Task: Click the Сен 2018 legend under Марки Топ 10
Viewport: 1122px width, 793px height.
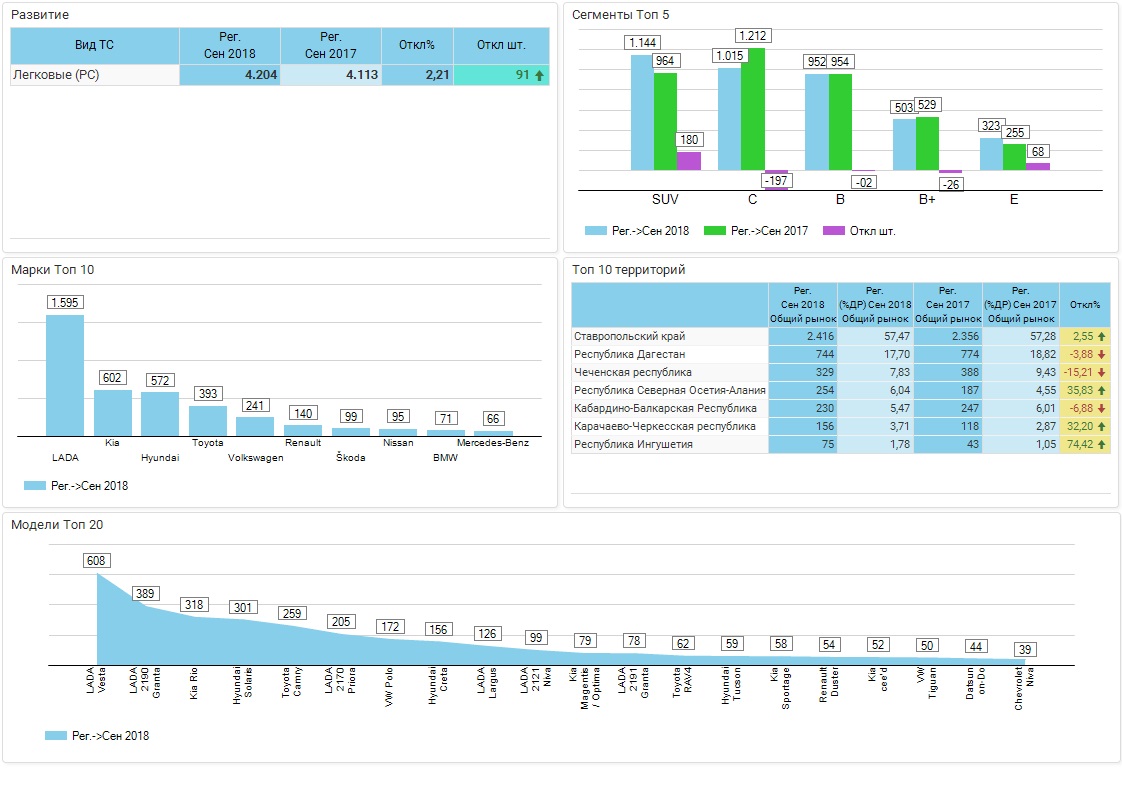Action: pos(35,486)
